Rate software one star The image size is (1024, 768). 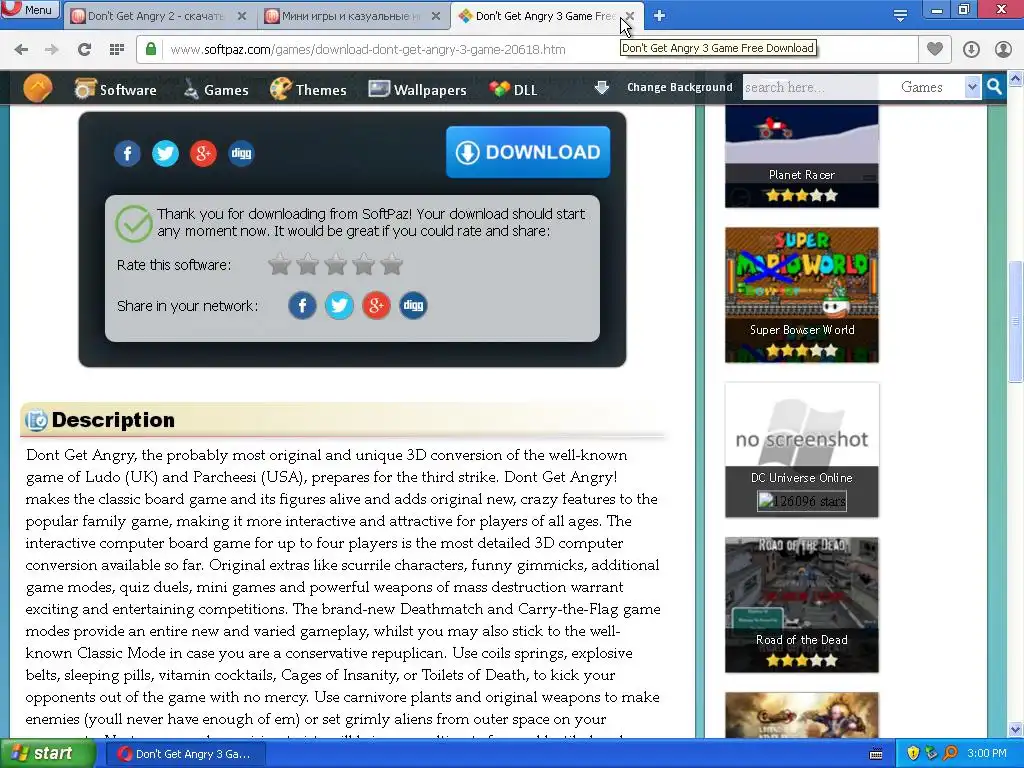[x=280, y=264]
